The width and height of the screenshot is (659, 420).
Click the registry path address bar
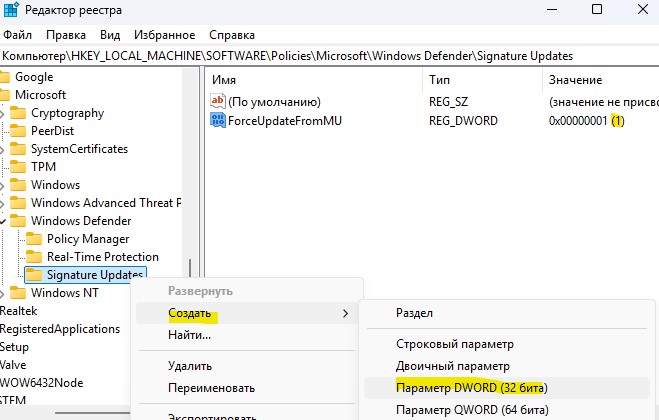(x=330, y=56)
